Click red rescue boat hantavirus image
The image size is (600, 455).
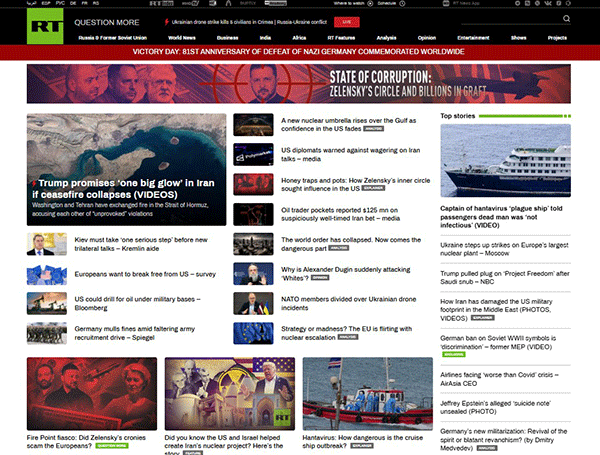(368, 394)
